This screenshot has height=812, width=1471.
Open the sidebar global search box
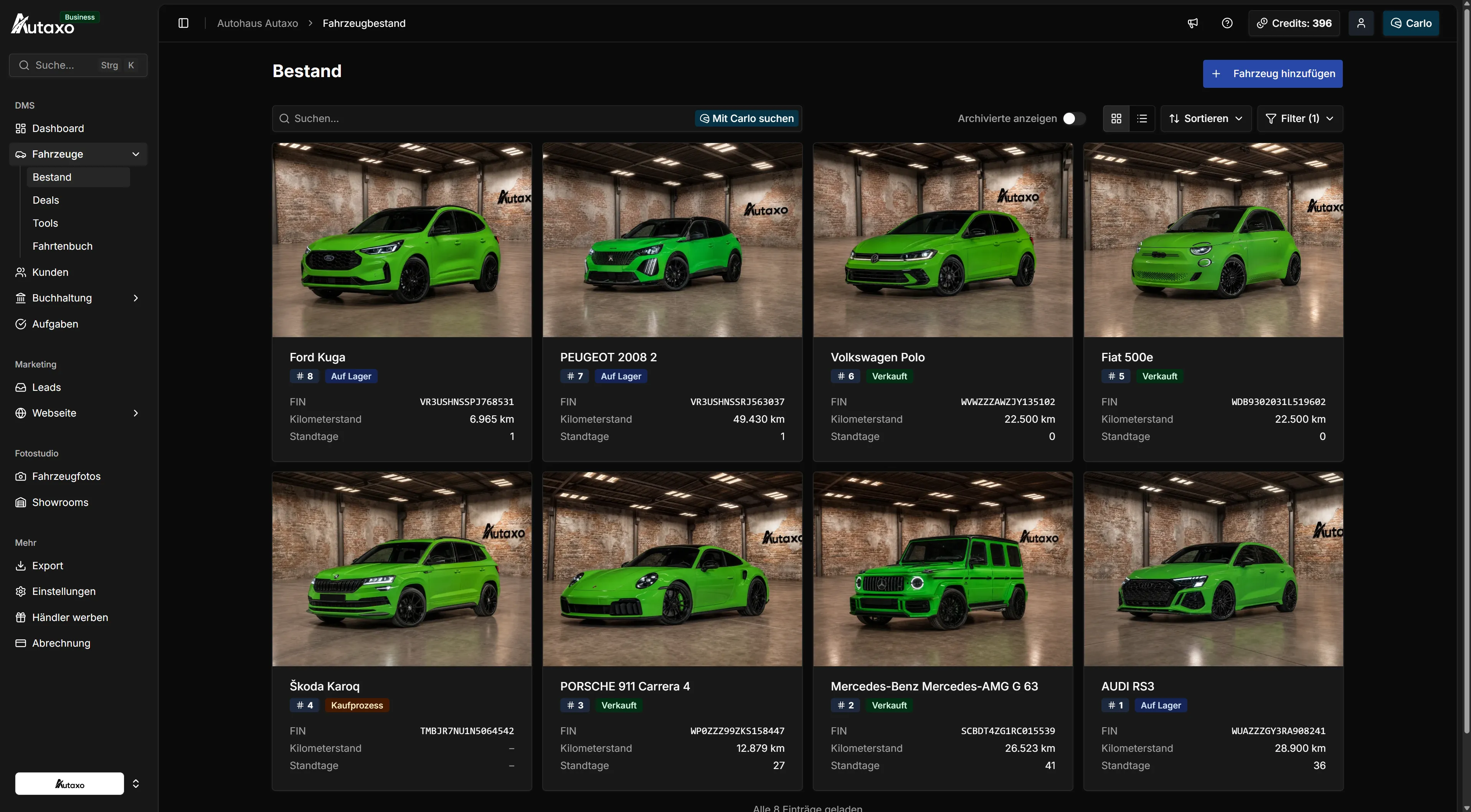[78, 65]
